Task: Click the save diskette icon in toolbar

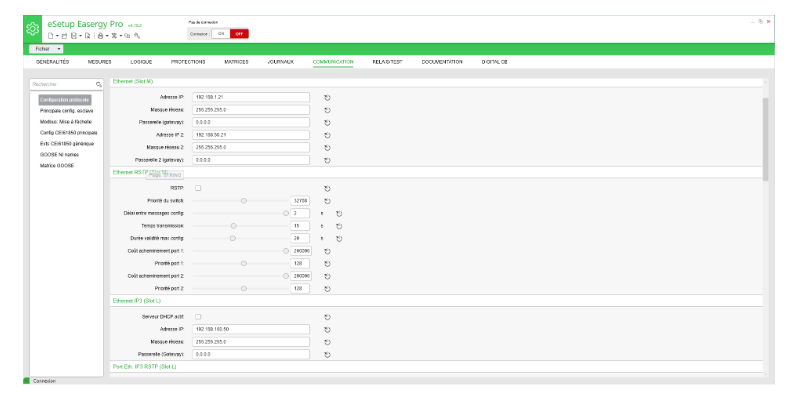Action: pyautogui.click(x=74, y=36)
